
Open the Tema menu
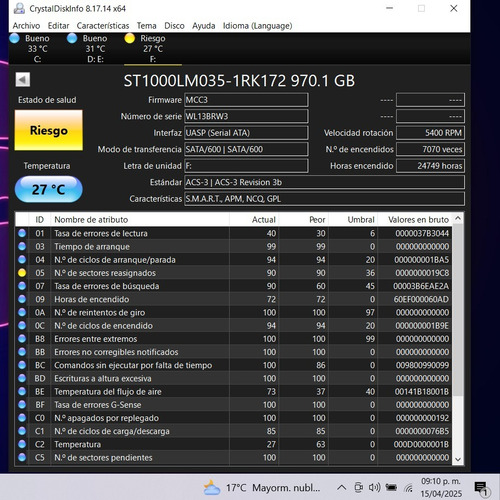coord(147,26)
